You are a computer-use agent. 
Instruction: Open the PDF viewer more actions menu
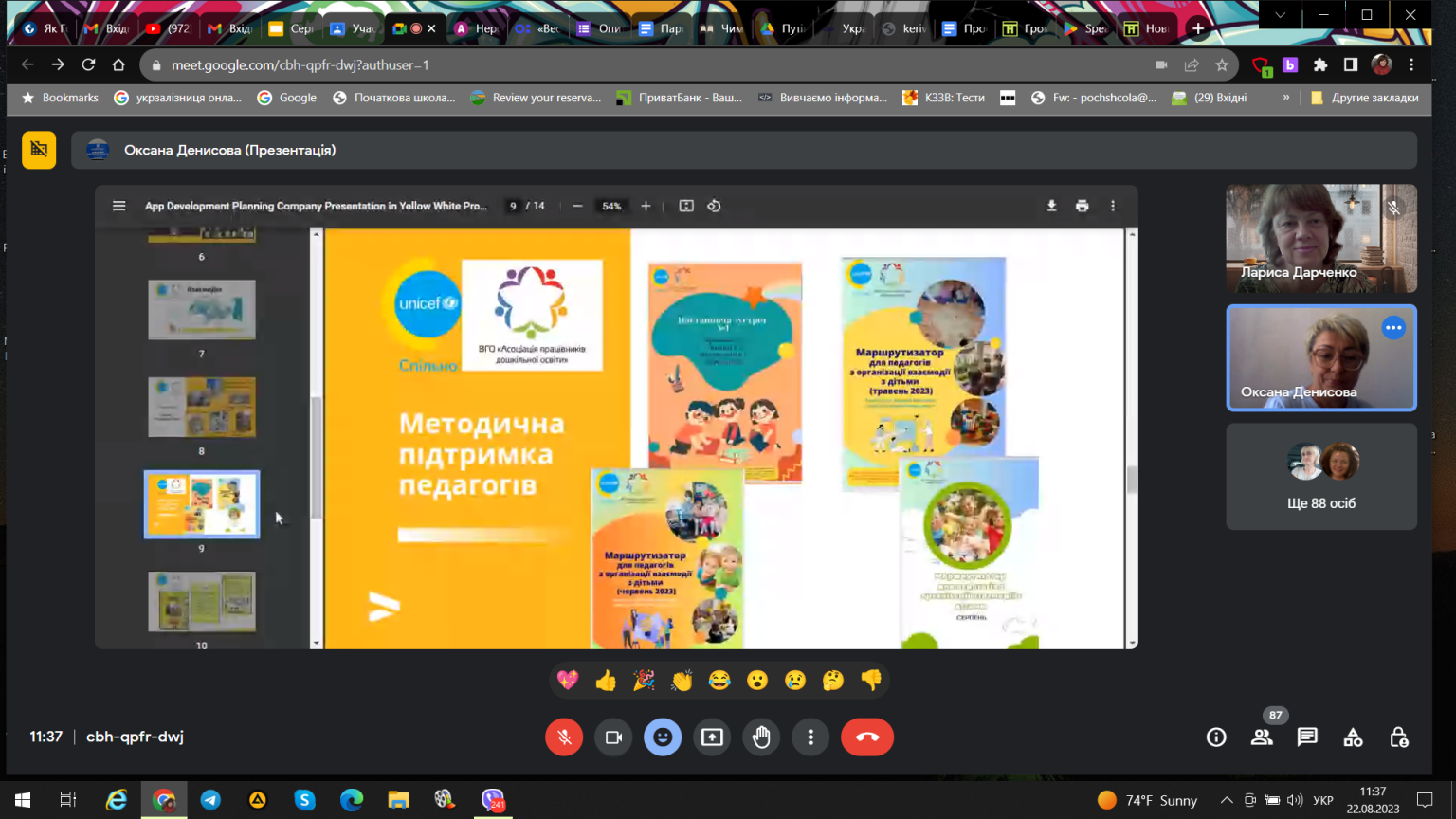1113,206
